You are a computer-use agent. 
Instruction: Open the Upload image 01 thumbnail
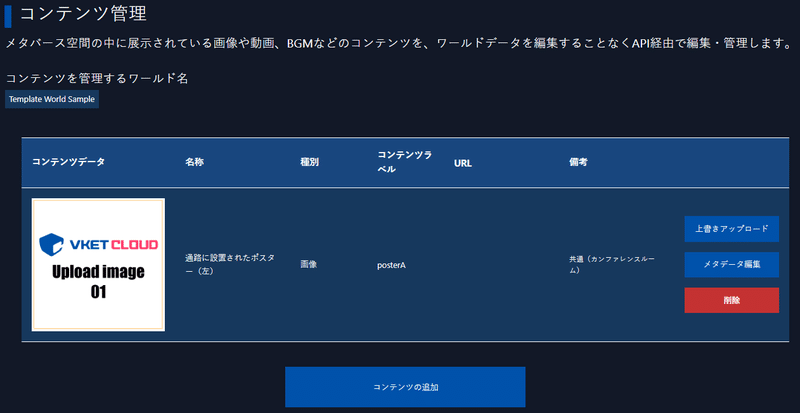tap(98, 264)
